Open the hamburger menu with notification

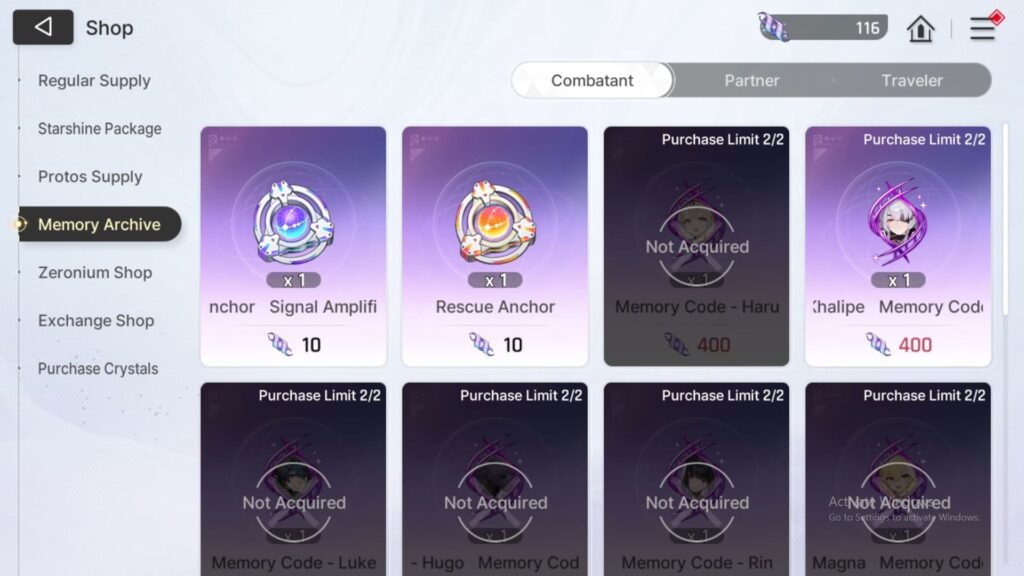click(x=983, y=28)
